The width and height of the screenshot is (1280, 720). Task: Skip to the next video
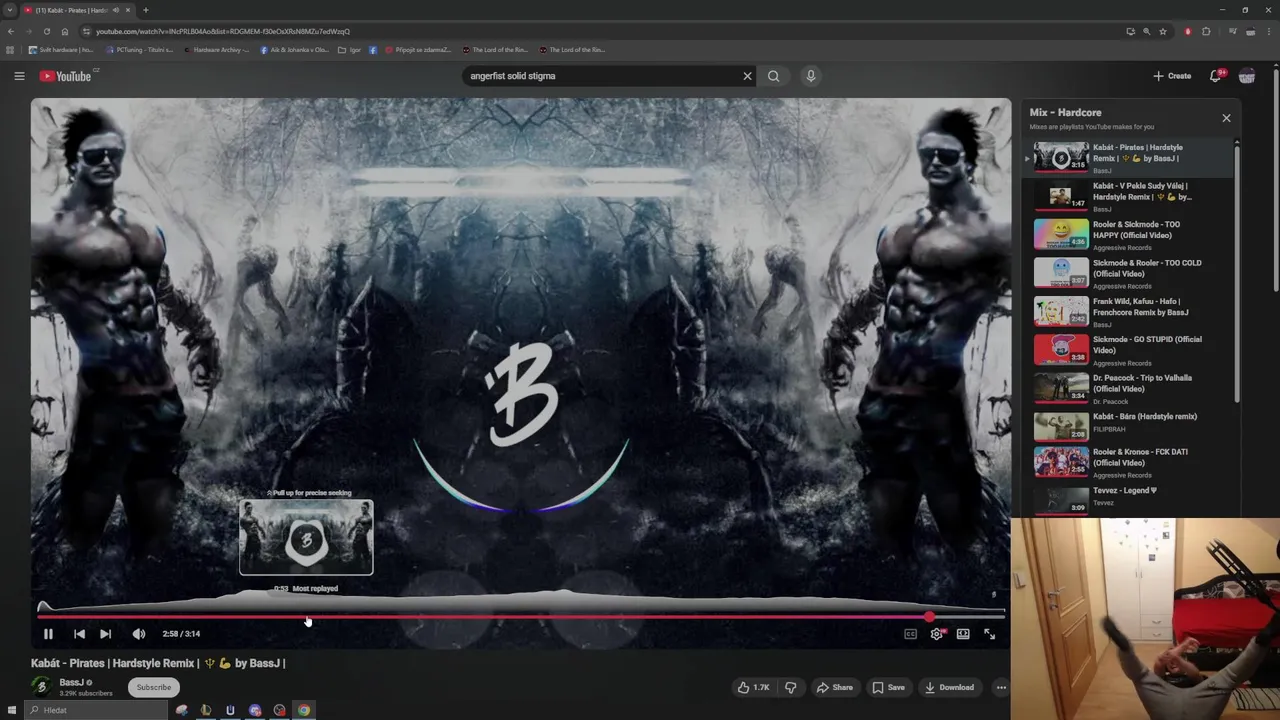coord(105,634)
